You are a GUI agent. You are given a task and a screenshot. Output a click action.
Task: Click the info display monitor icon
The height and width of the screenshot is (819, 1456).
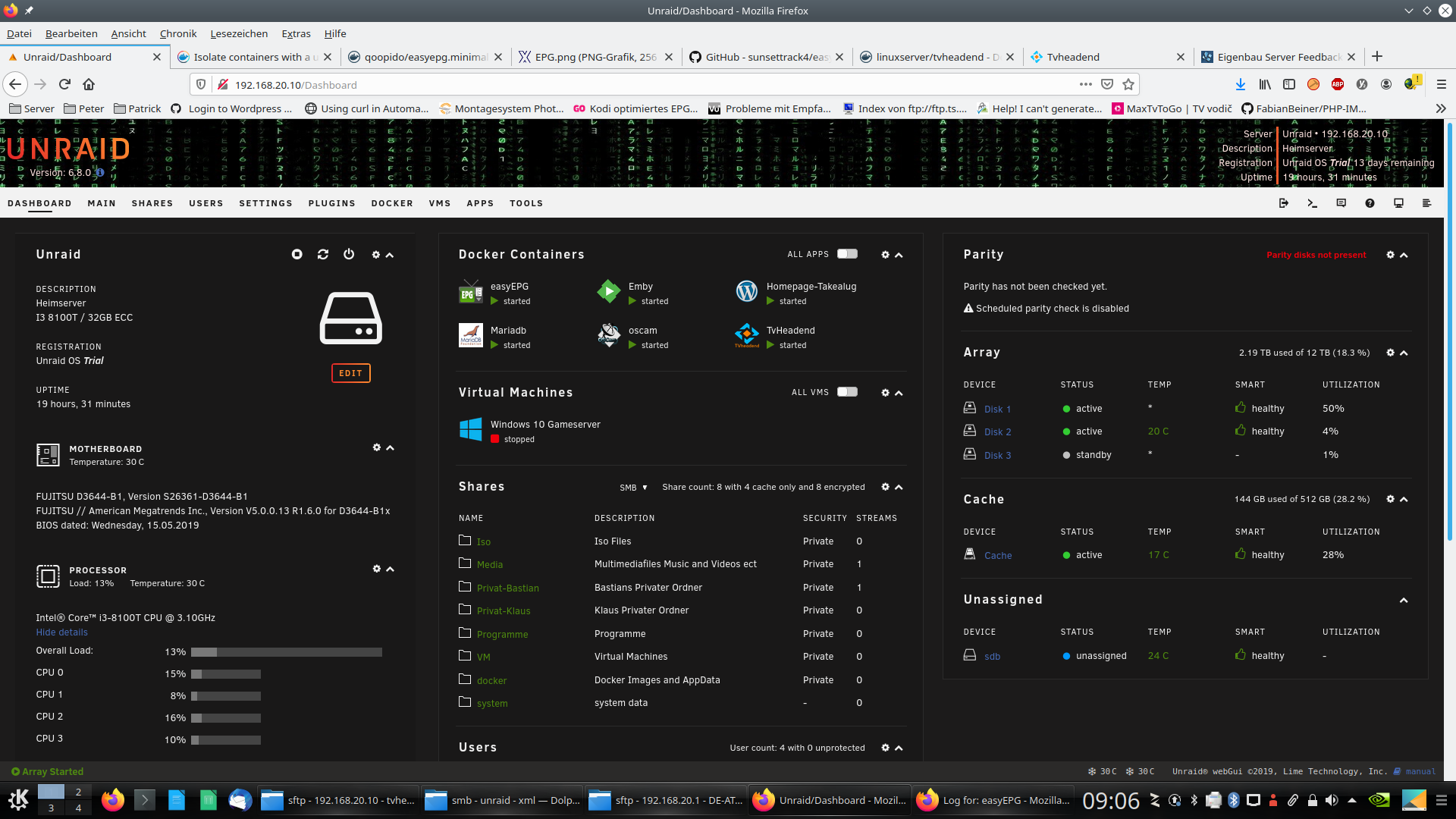1399,203
